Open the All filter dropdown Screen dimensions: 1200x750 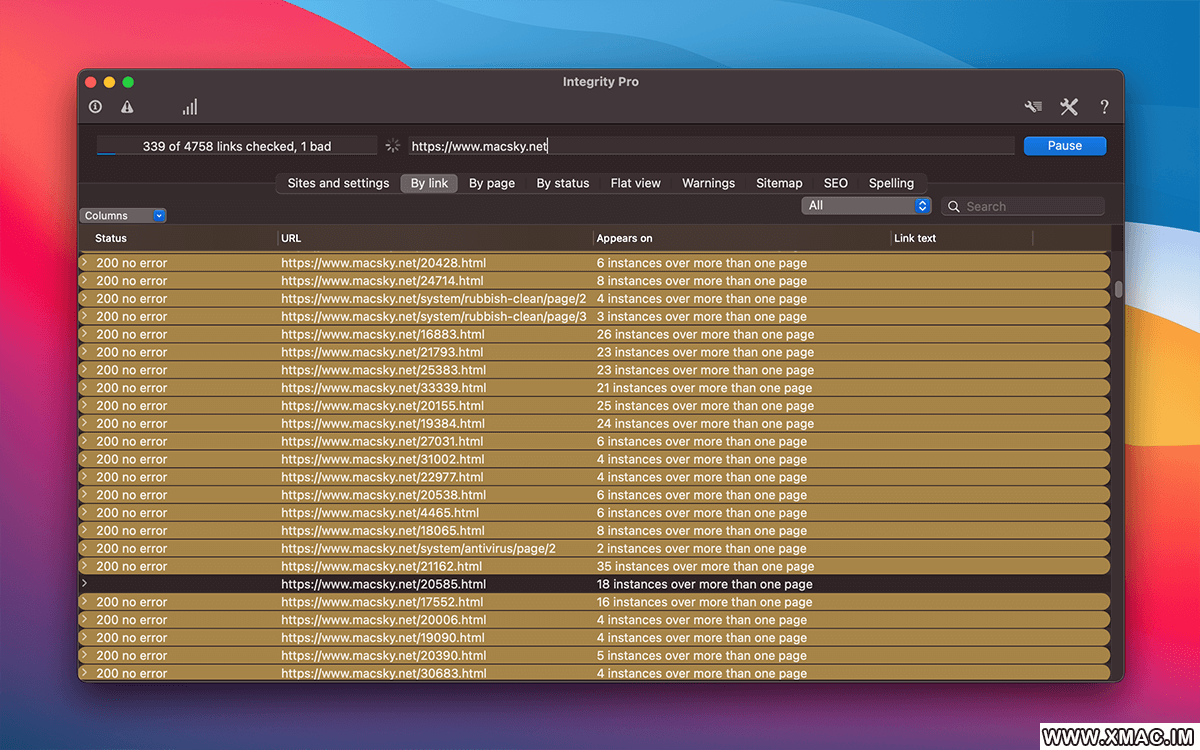(x=866, y=205)
